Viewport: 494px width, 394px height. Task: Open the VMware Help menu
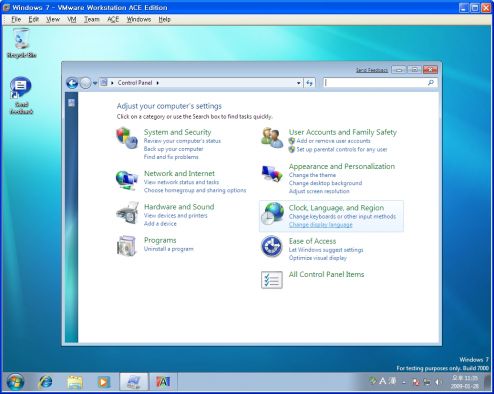(x=164, y=19)
